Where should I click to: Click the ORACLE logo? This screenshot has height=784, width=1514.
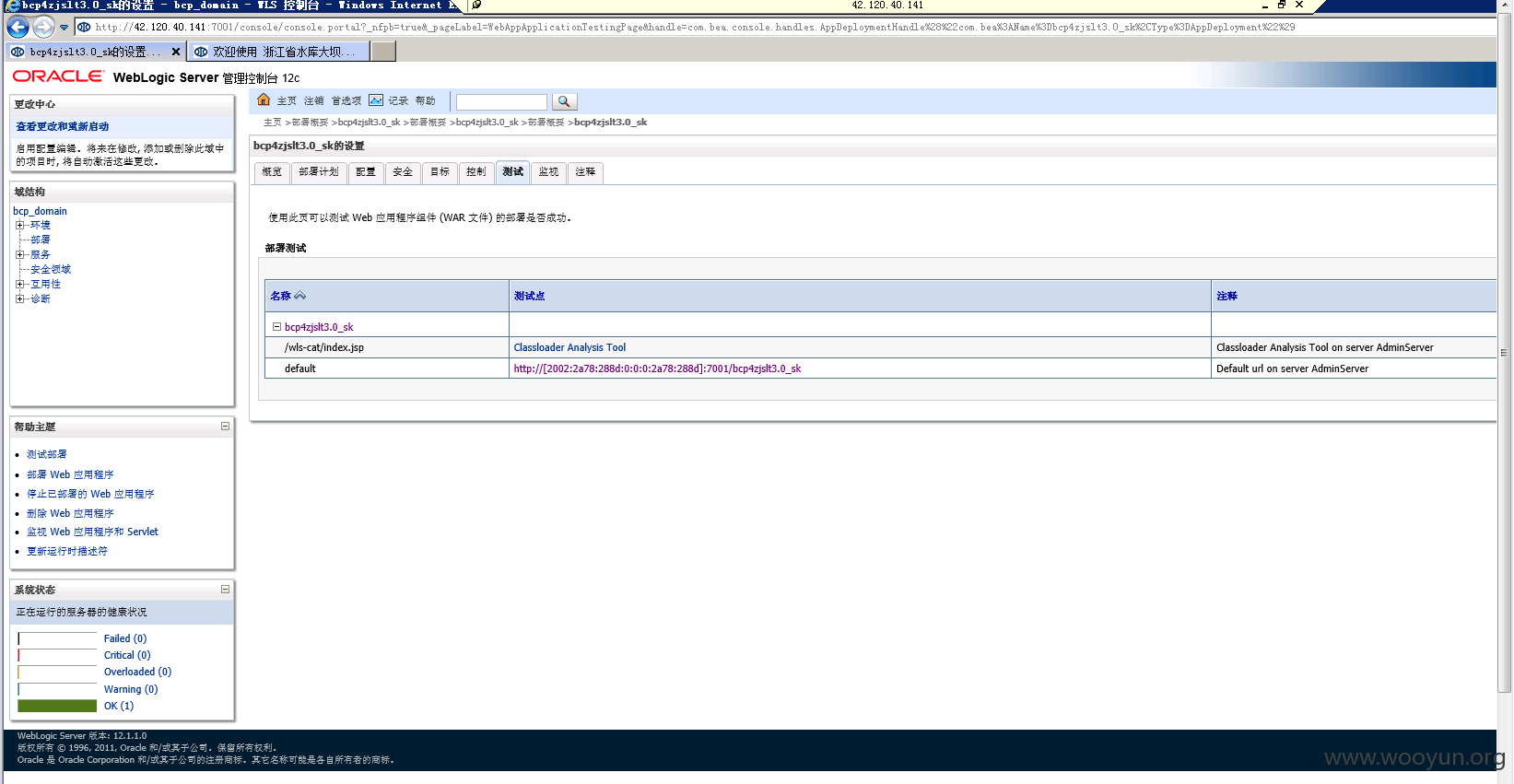pyautogui.click(x=58, y=76)
